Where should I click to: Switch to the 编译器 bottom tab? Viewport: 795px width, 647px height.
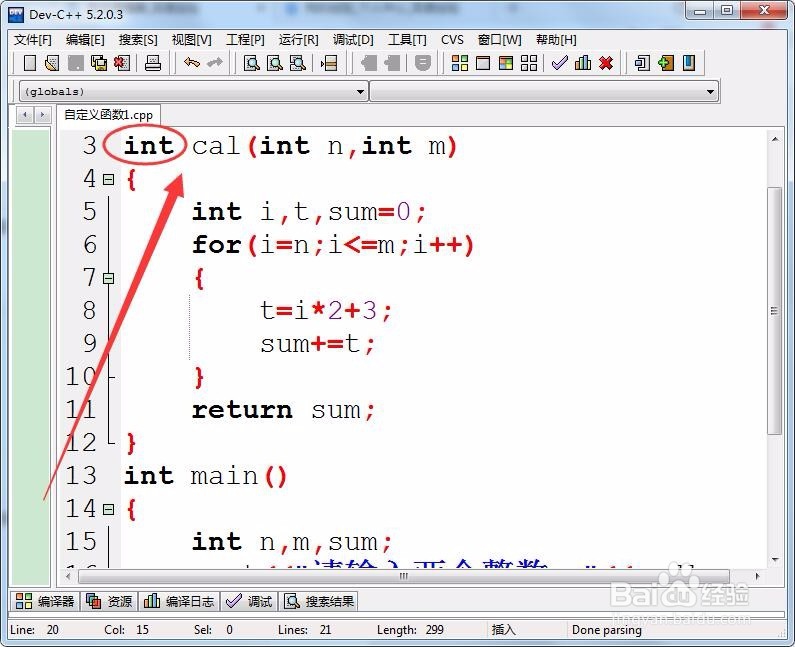45,601
